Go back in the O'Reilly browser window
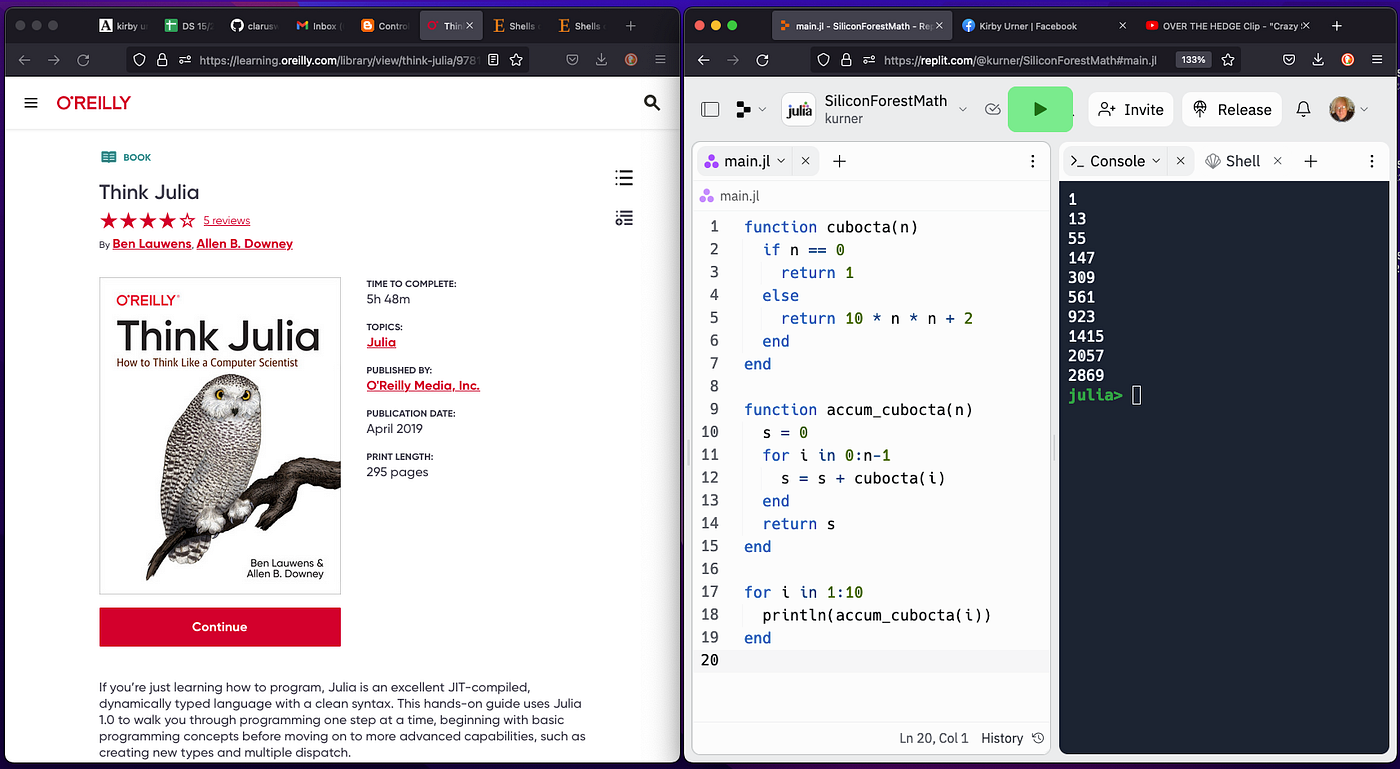The image size is (1400, 769). (x=24, y=60)
